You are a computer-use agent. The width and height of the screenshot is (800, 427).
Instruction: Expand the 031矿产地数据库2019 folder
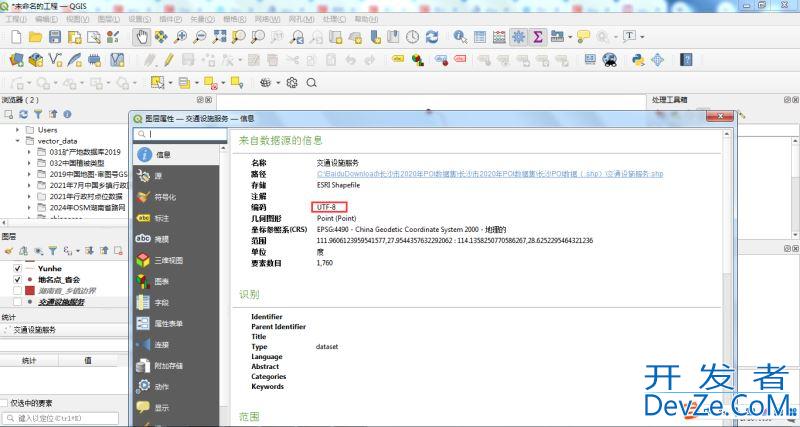[x=29, y=152]
